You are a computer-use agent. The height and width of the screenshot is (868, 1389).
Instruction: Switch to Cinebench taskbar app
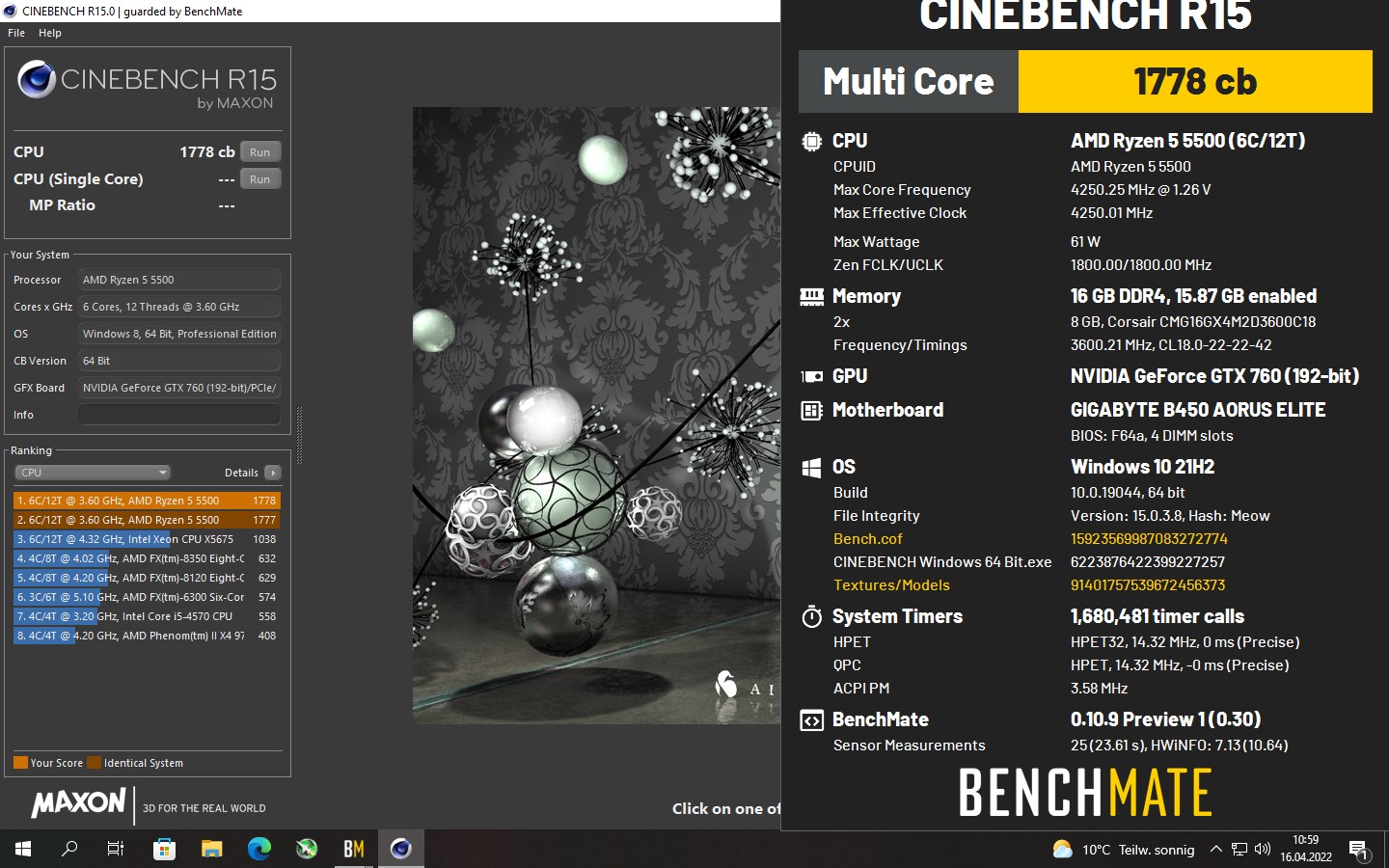click(400, 849)
